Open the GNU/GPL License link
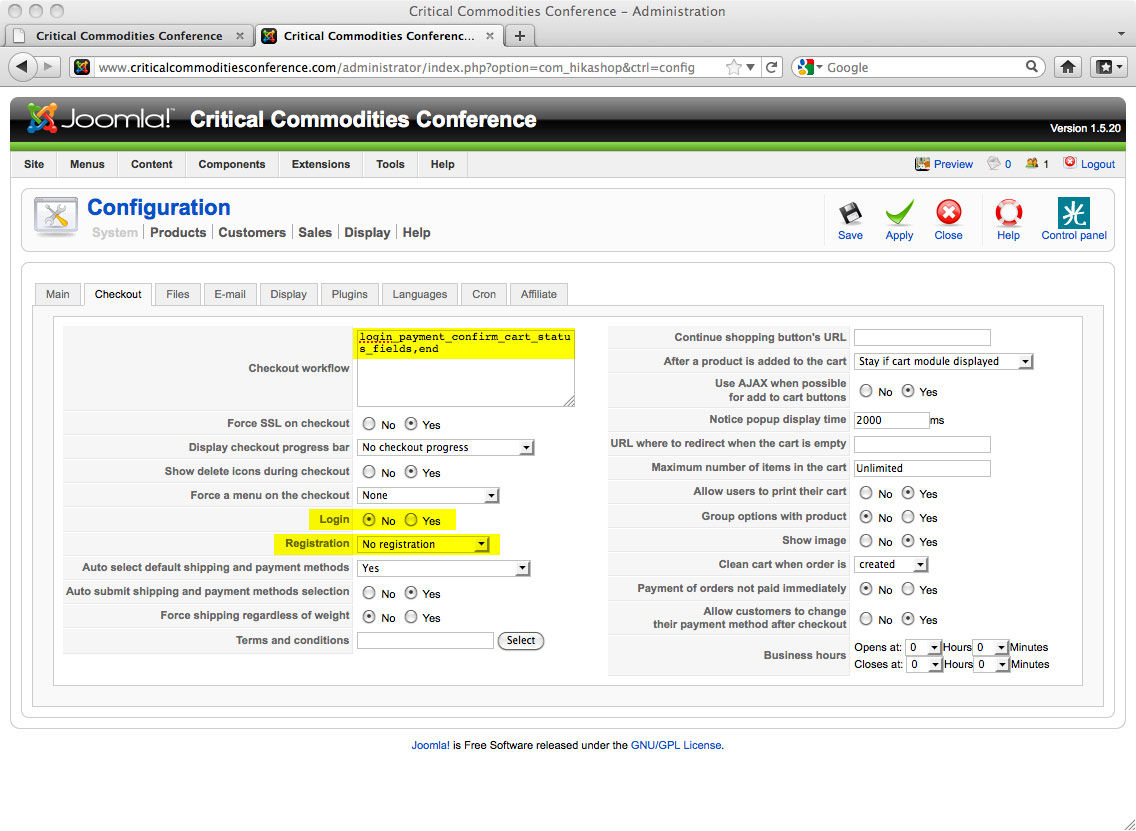1136x831 pixels. tap(676, 745)
